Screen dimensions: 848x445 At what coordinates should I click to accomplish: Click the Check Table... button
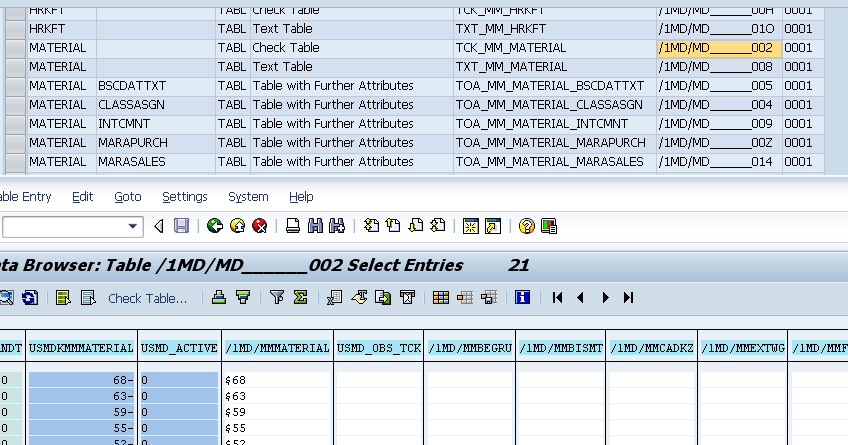(148, 298)
